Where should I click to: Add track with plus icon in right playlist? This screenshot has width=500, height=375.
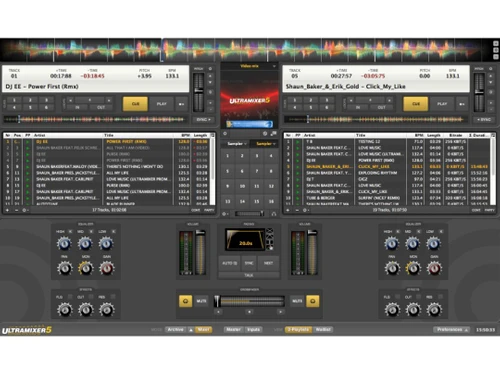pyautogui.click(x=288, y=210)
